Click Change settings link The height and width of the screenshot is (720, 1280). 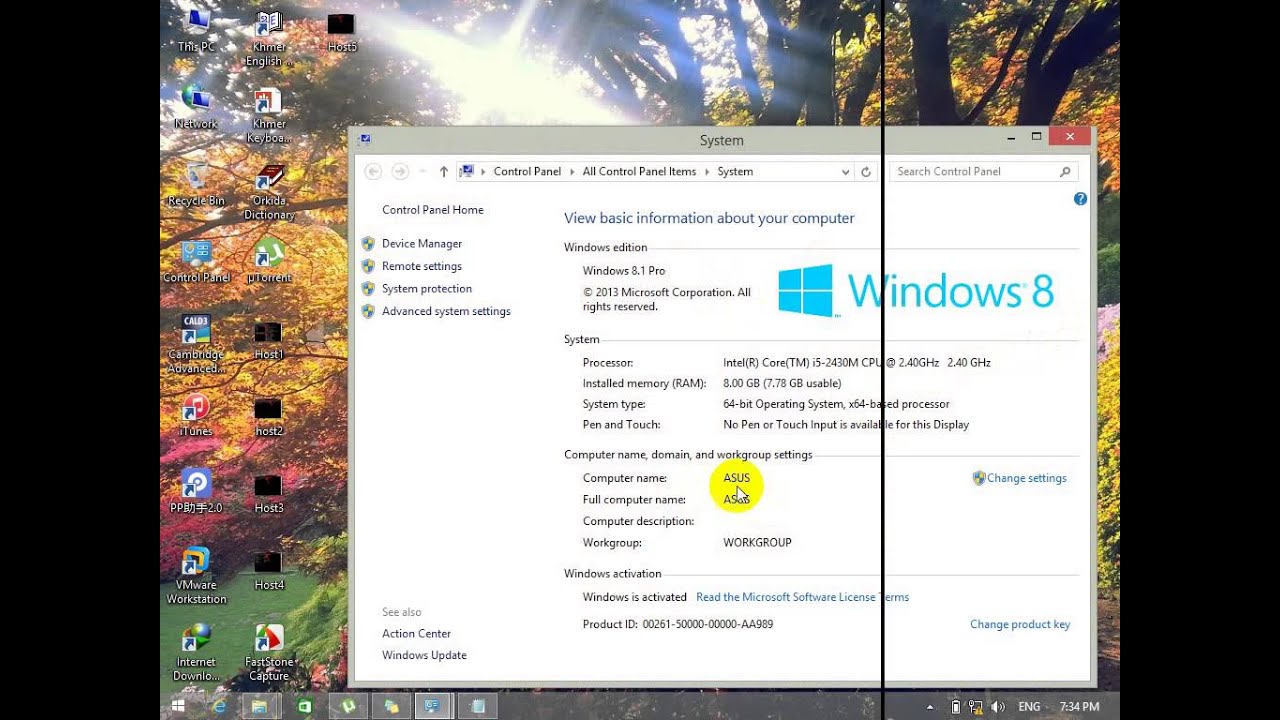pyautogui.click(x=1027, y=478)
